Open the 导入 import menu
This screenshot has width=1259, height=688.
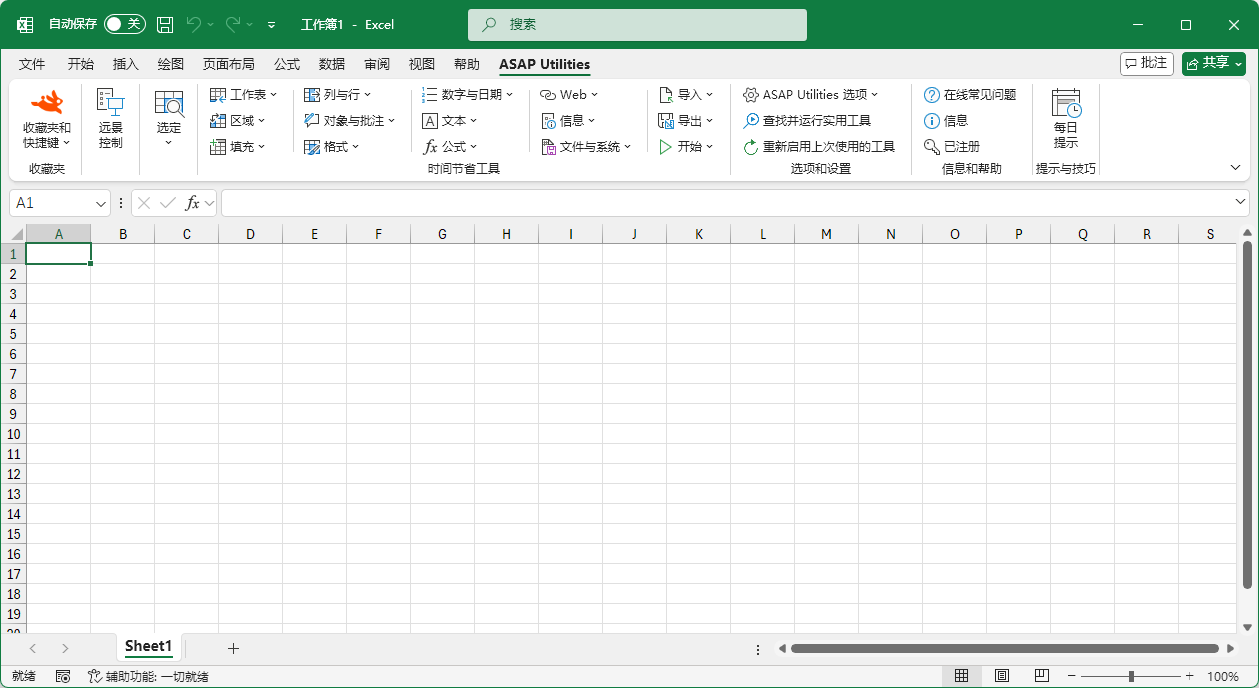[x=685, y=95]
